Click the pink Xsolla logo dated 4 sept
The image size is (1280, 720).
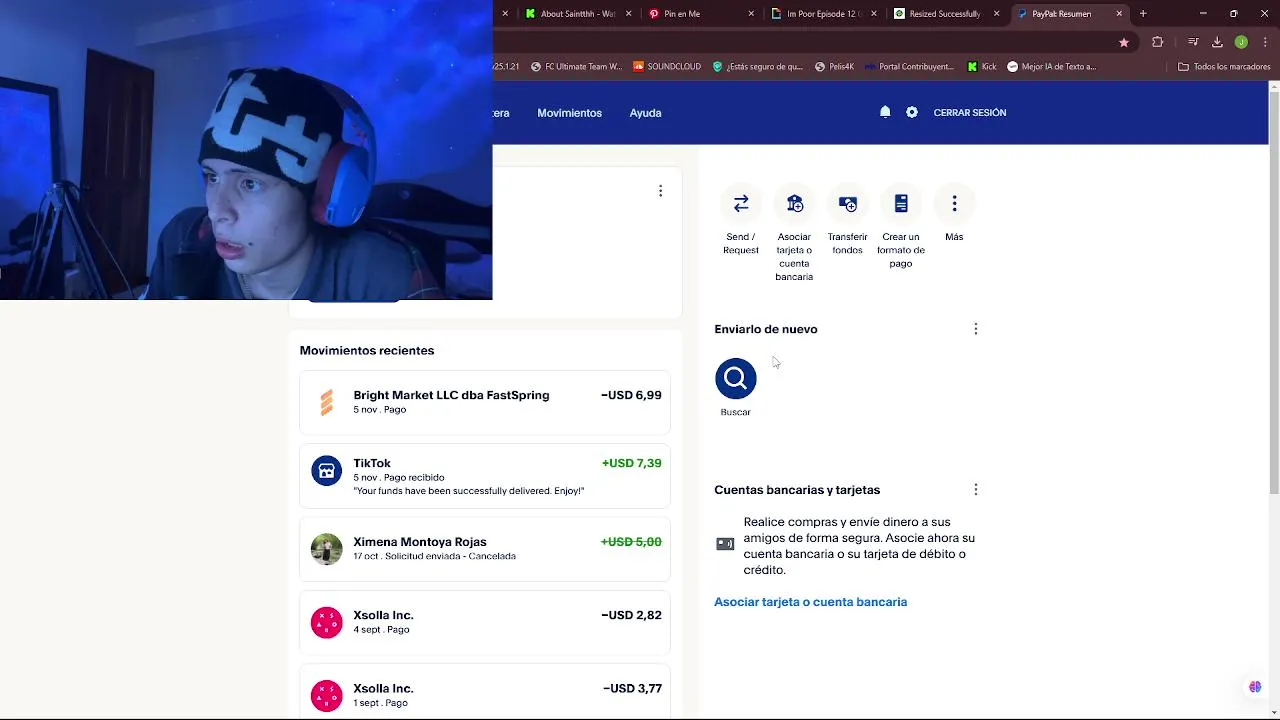coord(326,622)
